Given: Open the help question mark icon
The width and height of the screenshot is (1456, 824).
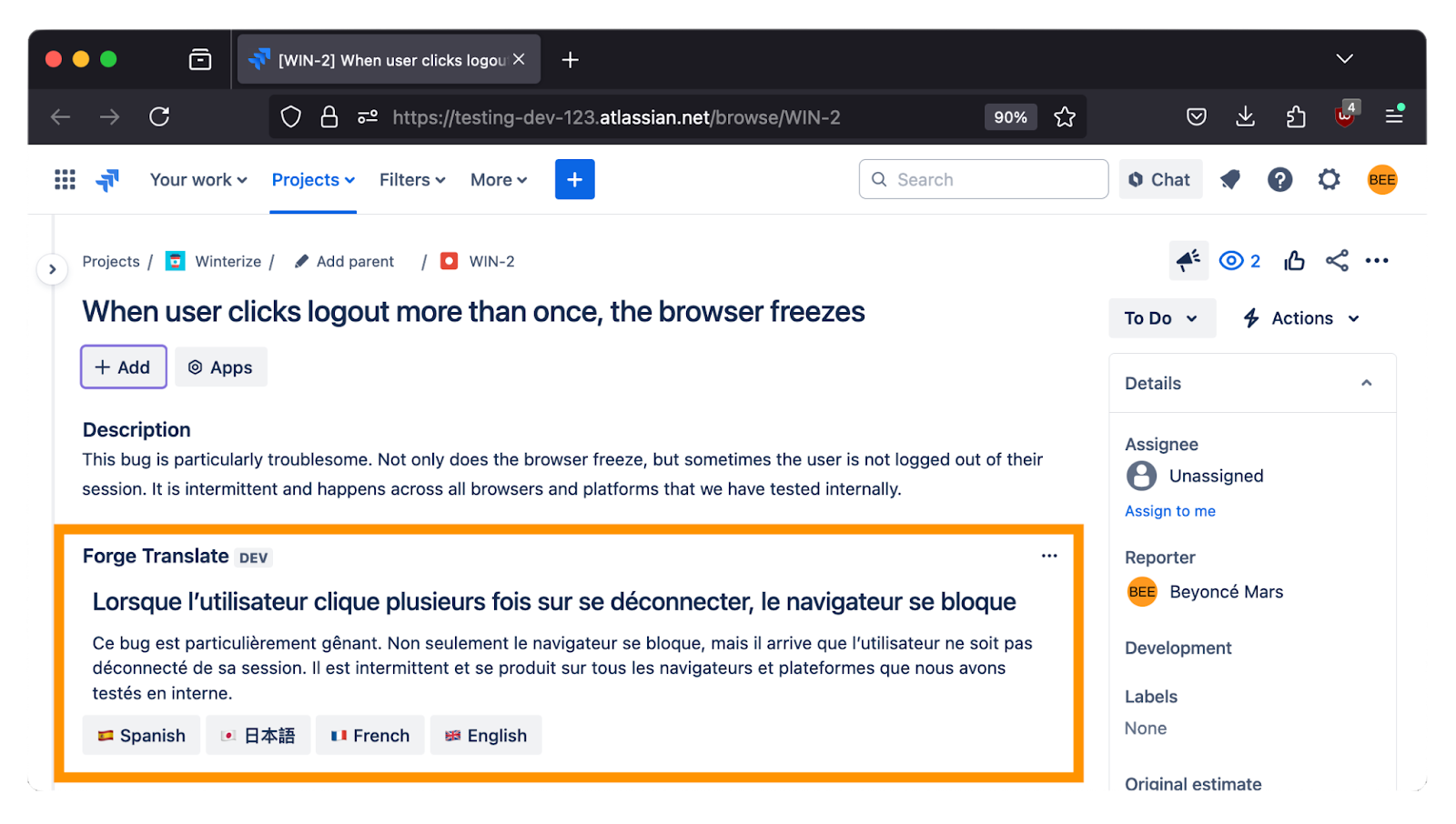Looking at the screenshot, I should [x=1279, y=179].
